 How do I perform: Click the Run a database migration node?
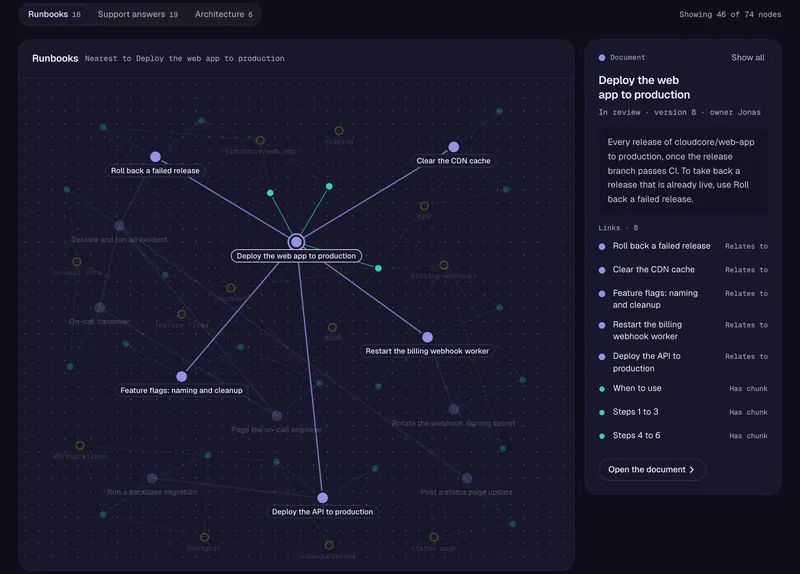click(x=152, y=478)
